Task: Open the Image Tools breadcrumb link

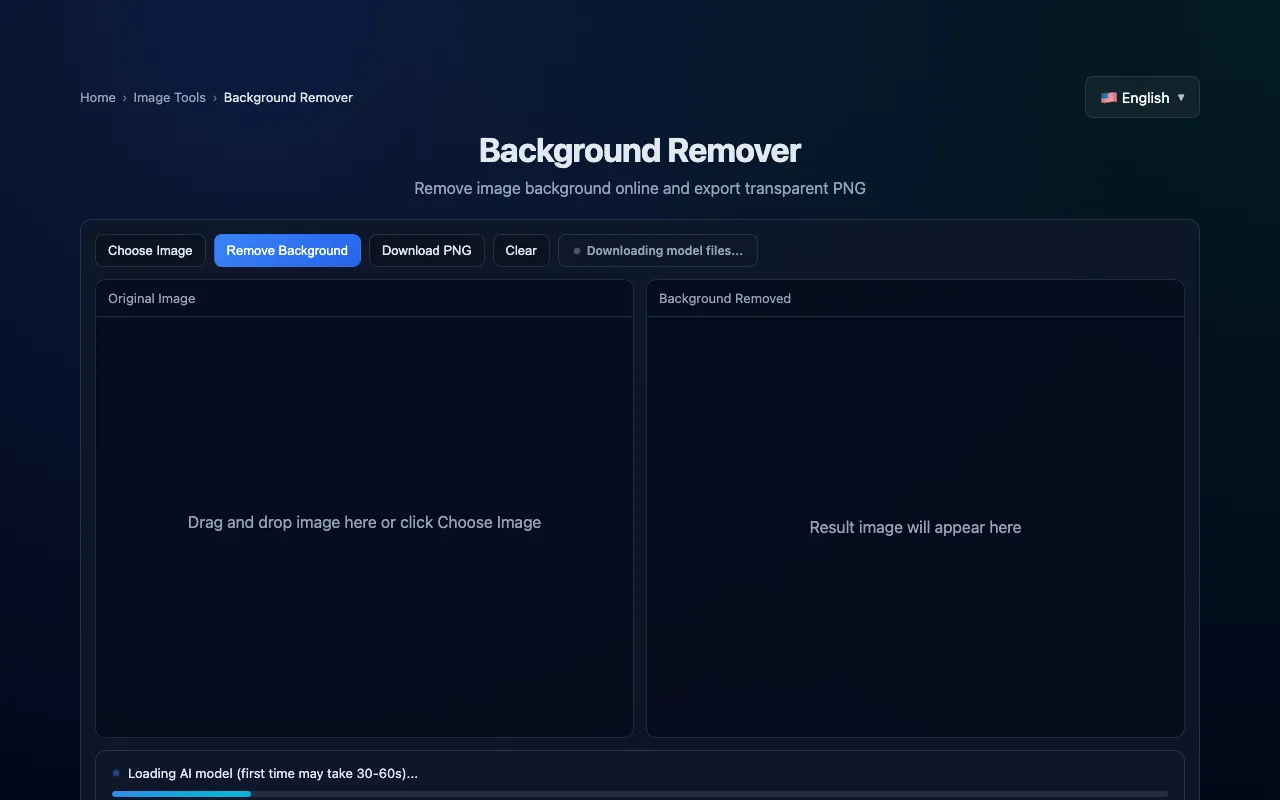Action: click(x=170, y=97)
